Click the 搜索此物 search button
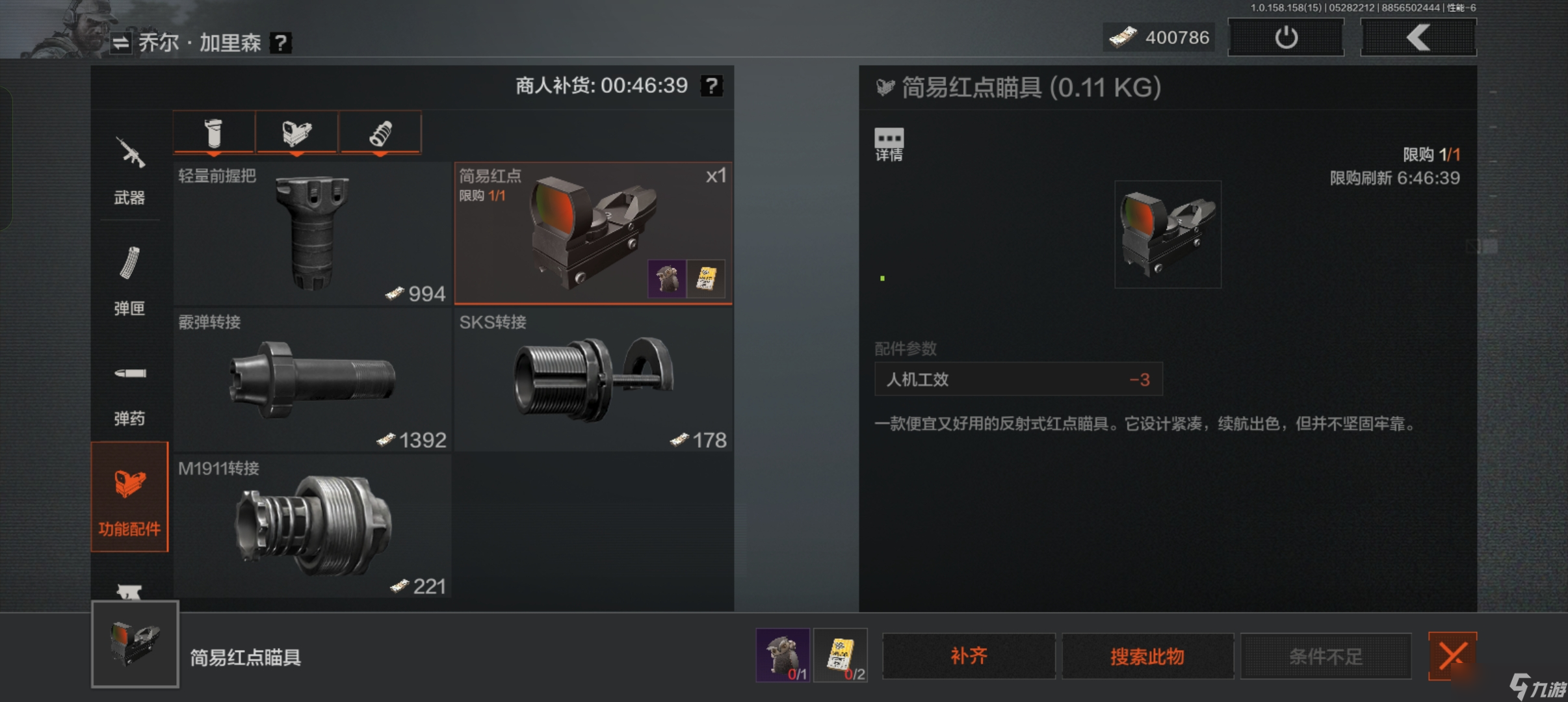Image resolution: width=1568 pixels, height=702 pixels. coord(1147,656)
